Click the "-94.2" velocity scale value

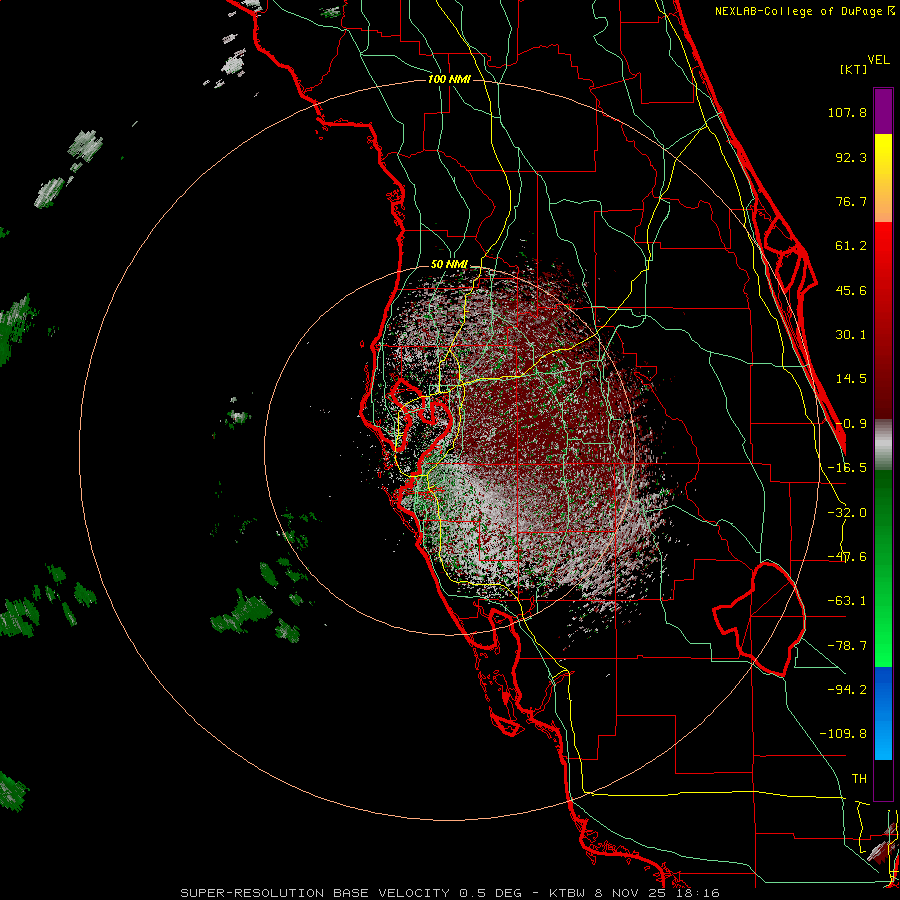pos(847,689)
